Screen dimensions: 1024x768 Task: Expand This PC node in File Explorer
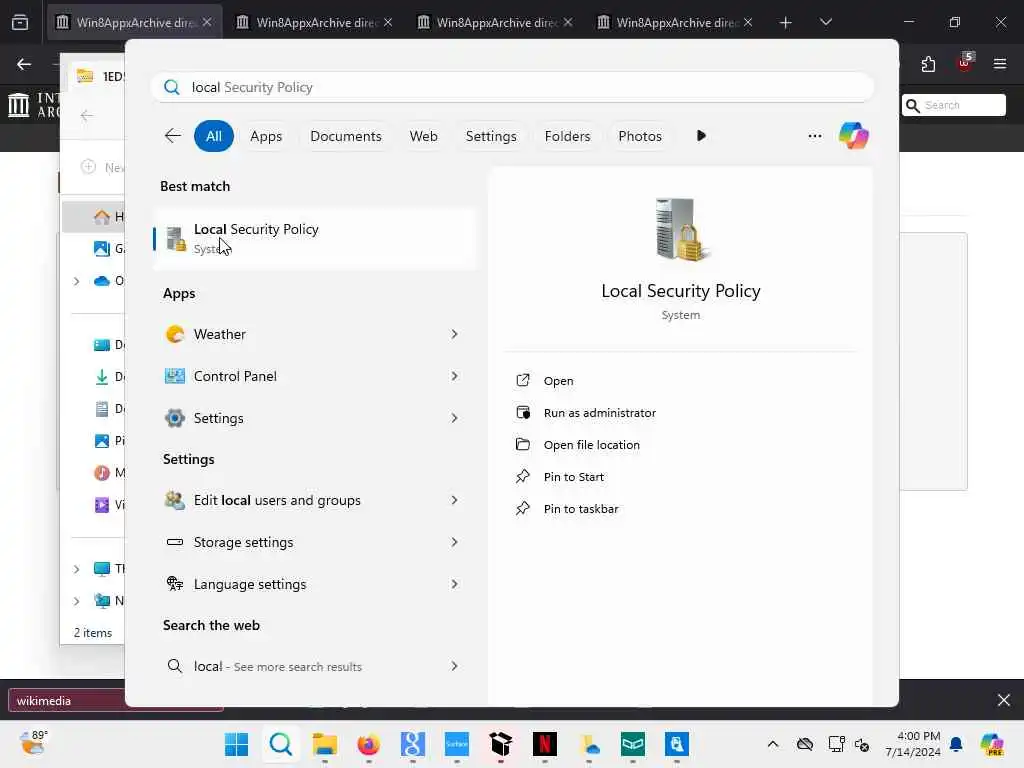76,569
